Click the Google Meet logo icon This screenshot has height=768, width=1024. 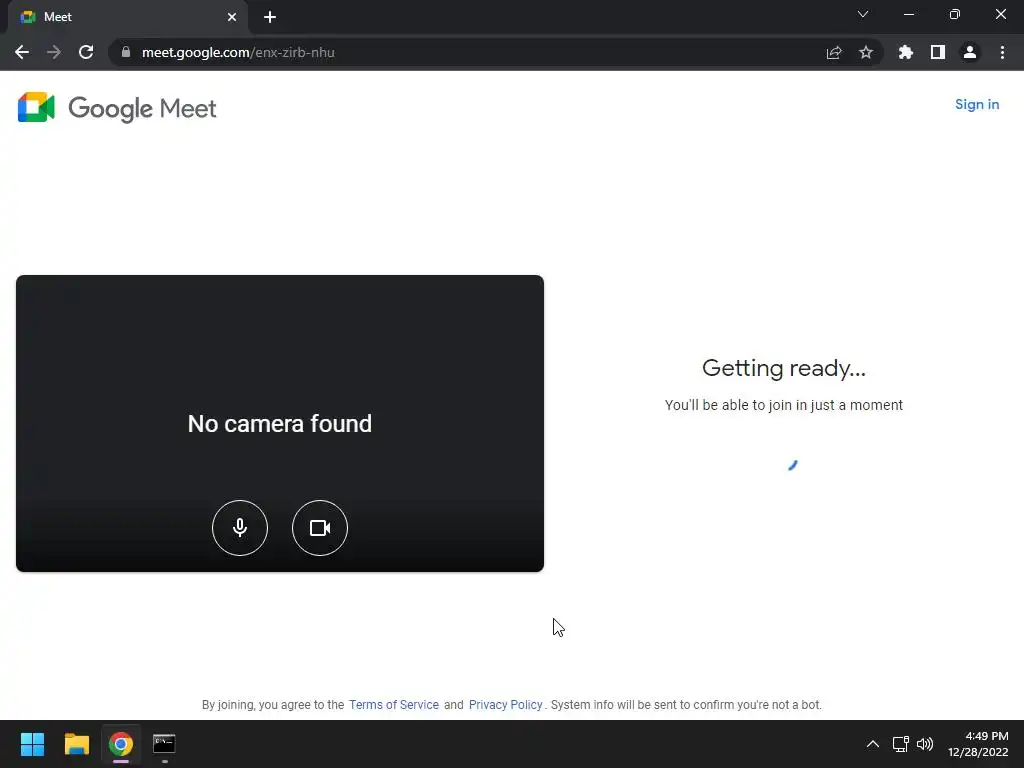36,108
